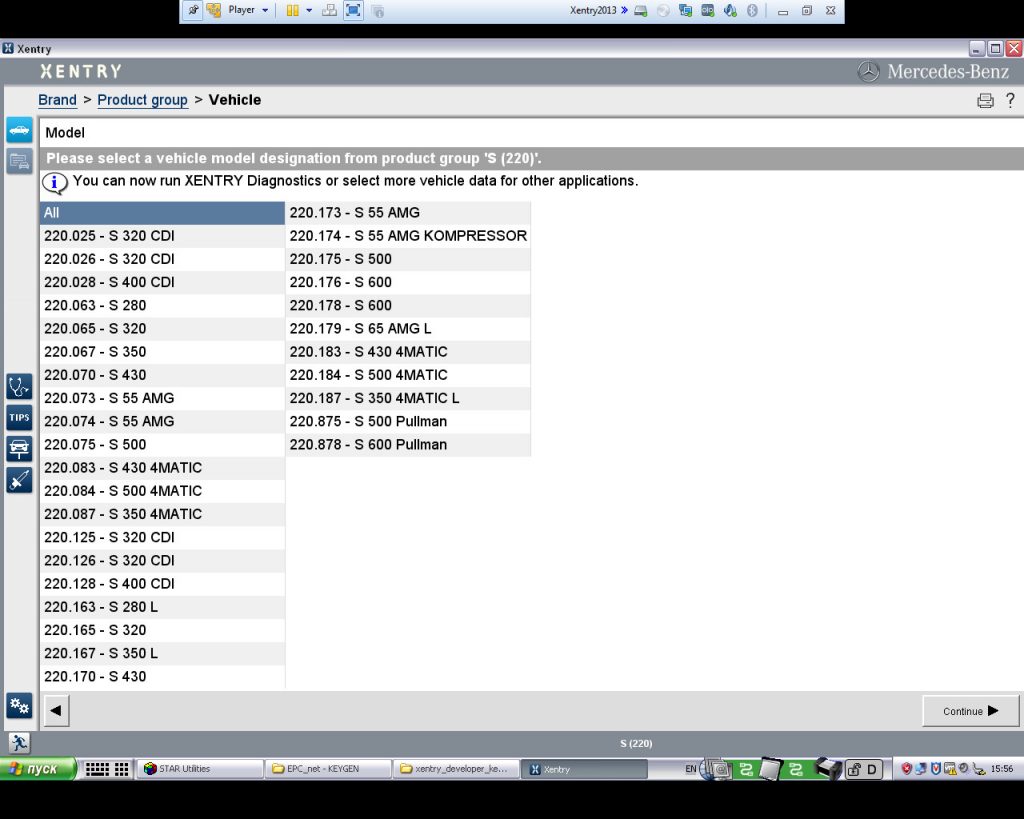The height and width of the screenshot is (819, 1024).
Task: Click the print icon
Action: 985,101
